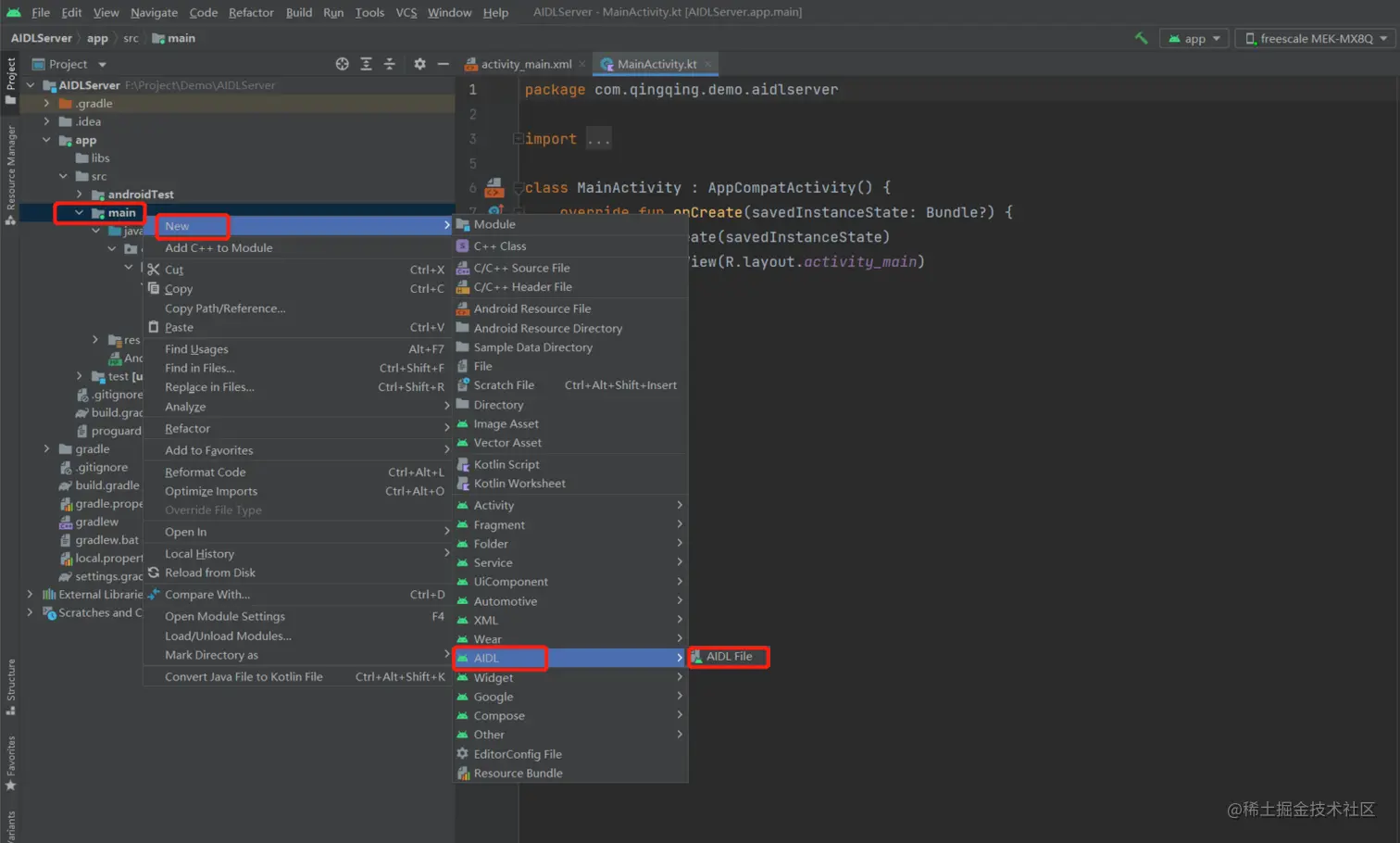Open Local History submenu
This screenshot has width=1400, height=843.
click(x=298, y=554)
